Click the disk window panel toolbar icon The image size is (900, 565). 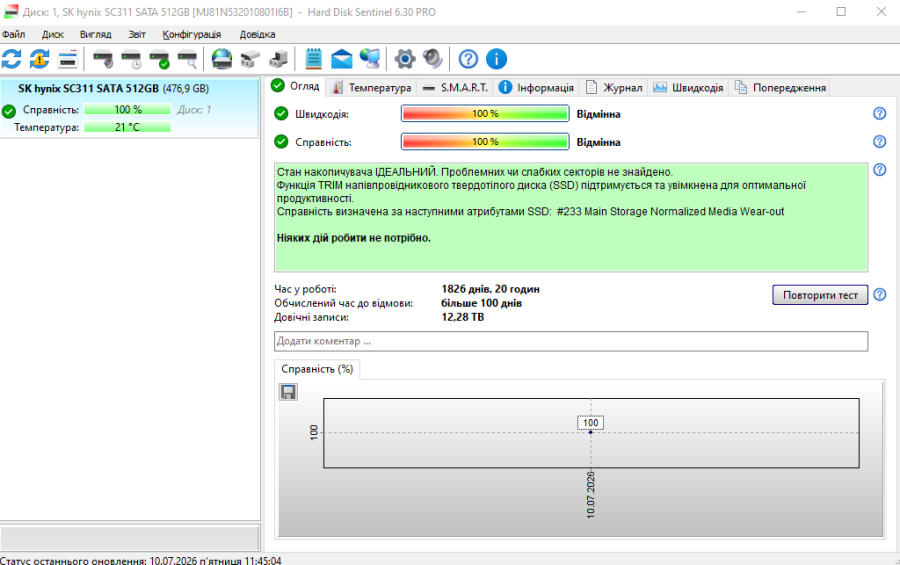pyautogui.click(x=68, y=59)
